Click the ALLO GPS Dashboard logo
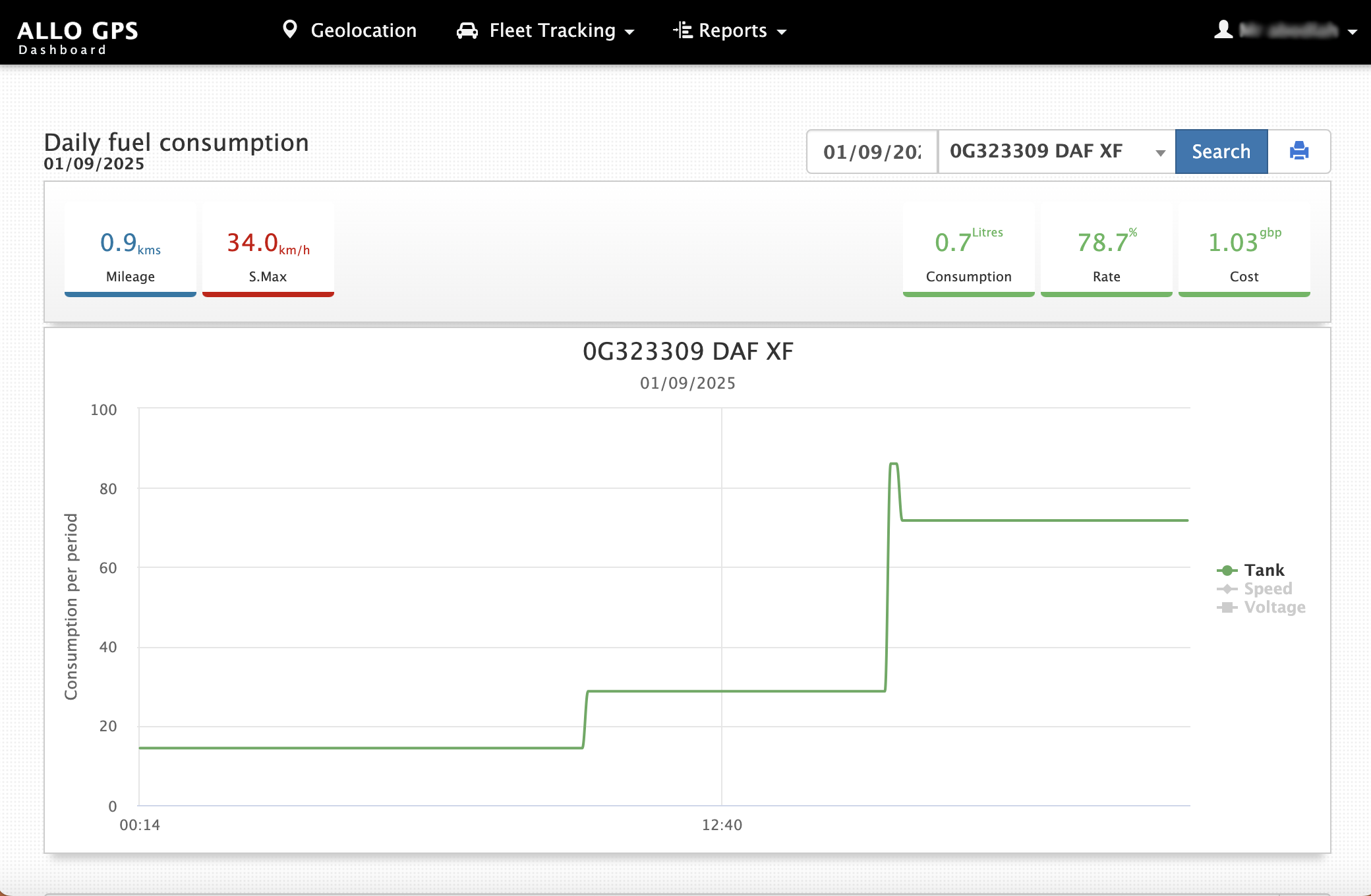This screenshot has height=896, width=1371. pyautogui.click(x=77, y=37)
